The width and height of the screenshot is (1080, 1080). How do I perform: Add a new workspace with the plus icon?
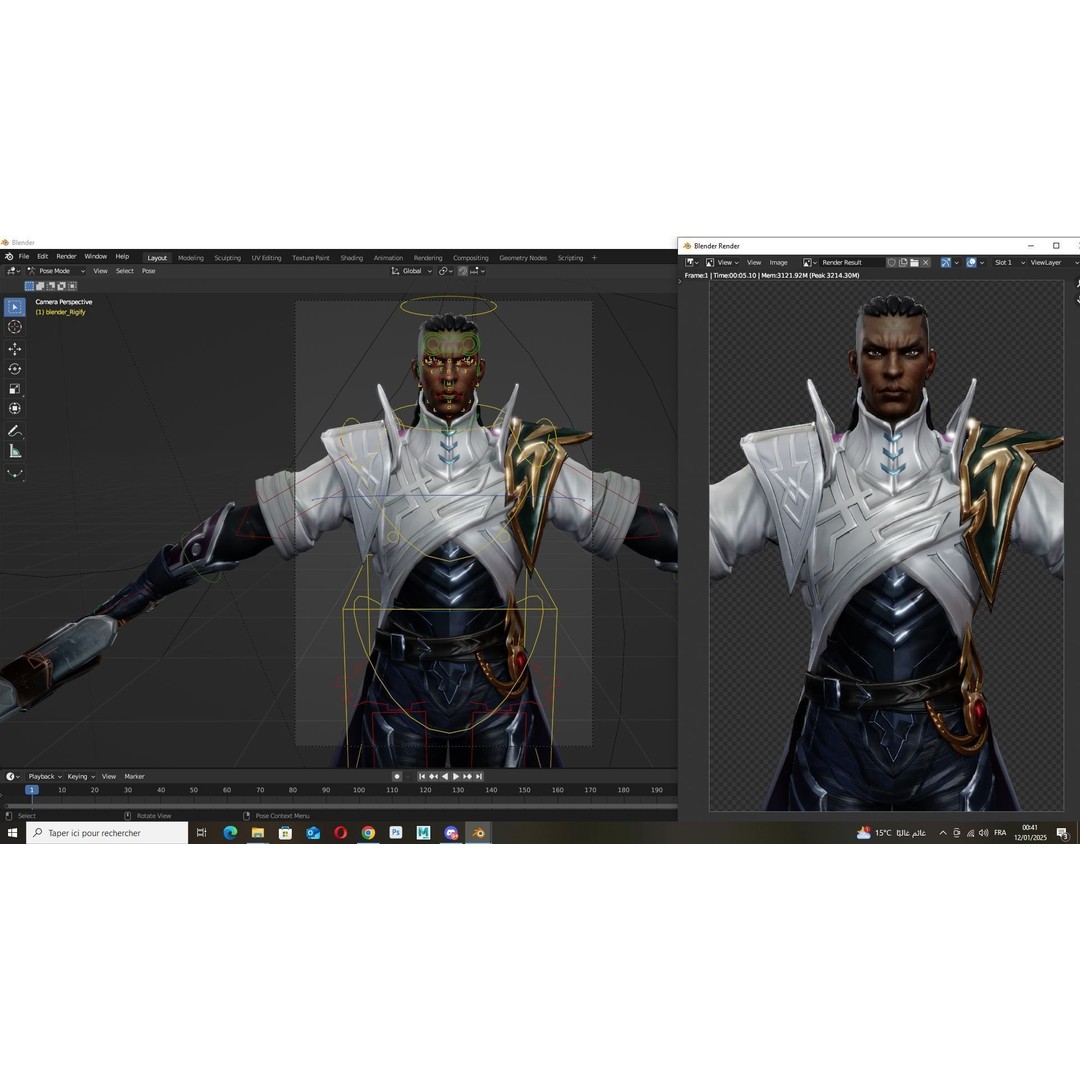[x=594, y=258]
